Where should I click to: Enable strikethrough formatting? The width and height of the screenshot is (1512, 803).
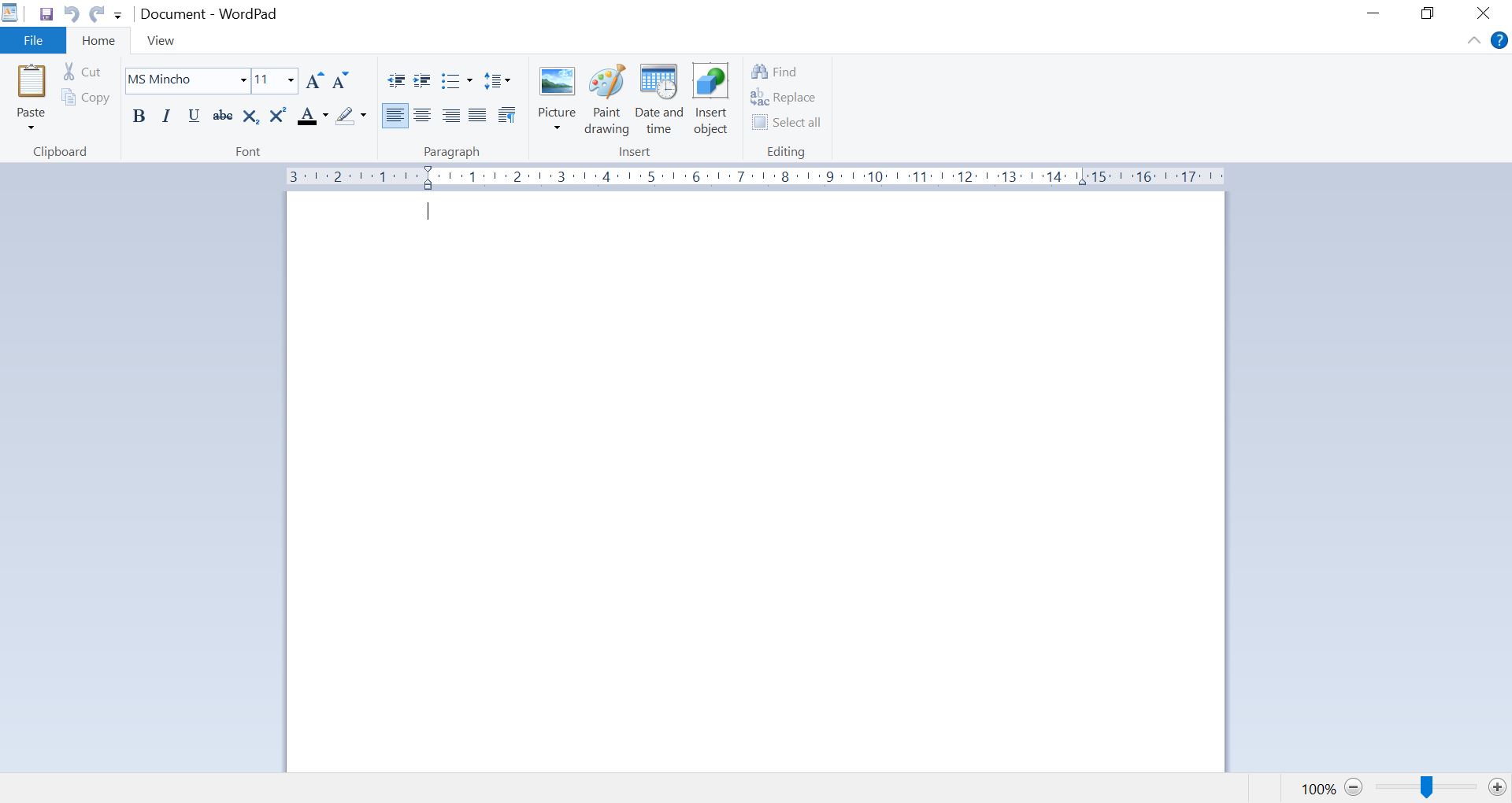pos(222,115)
